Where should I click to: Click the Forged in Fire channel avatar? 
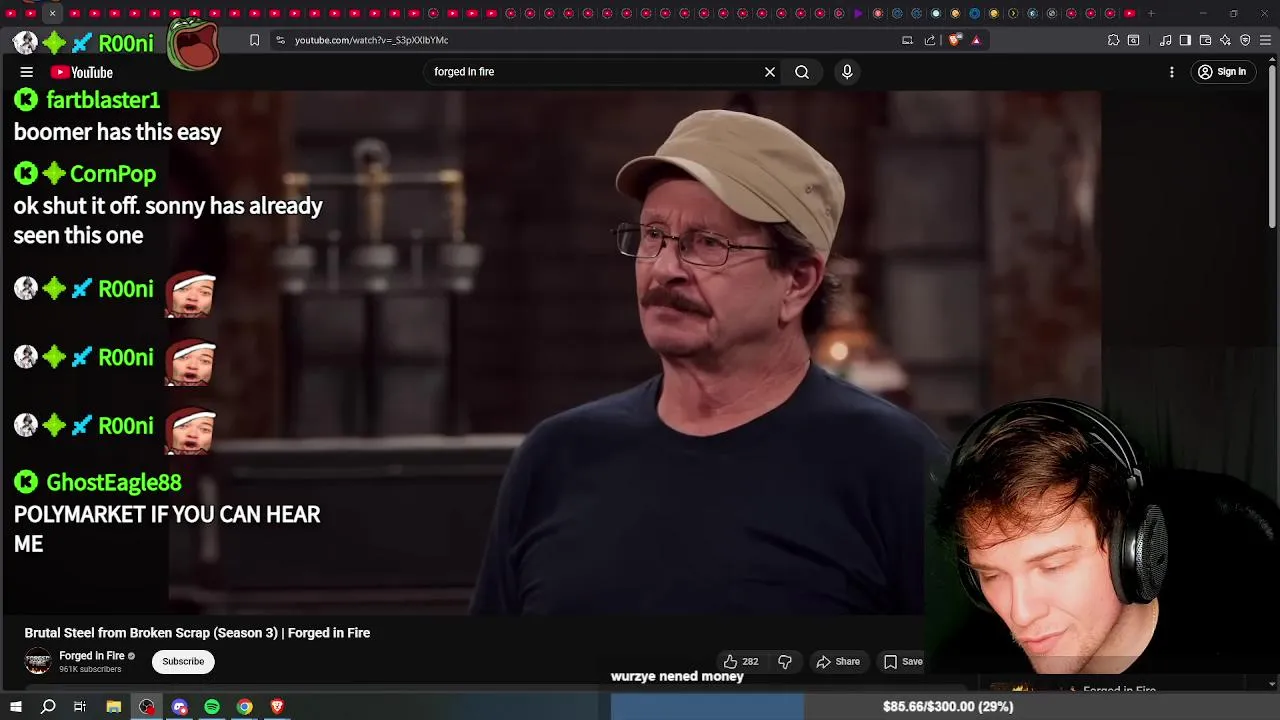click(38, 661)
